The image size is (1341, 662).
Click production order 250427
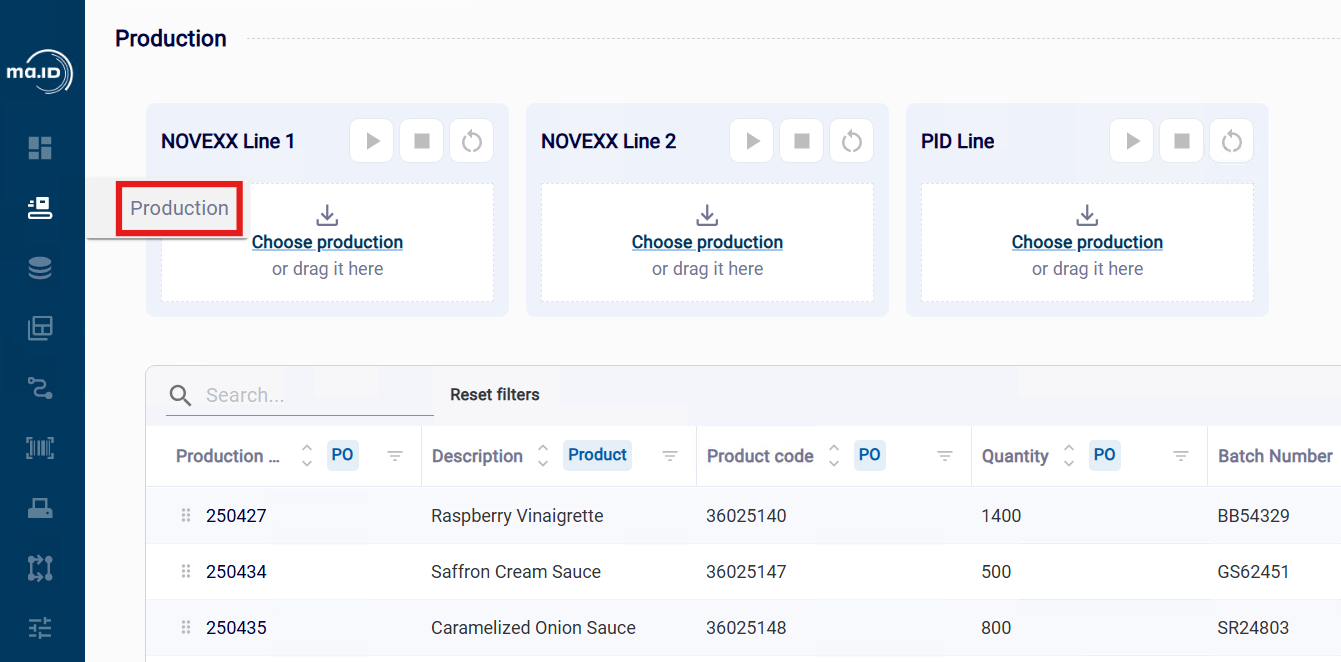pos(236,516)
